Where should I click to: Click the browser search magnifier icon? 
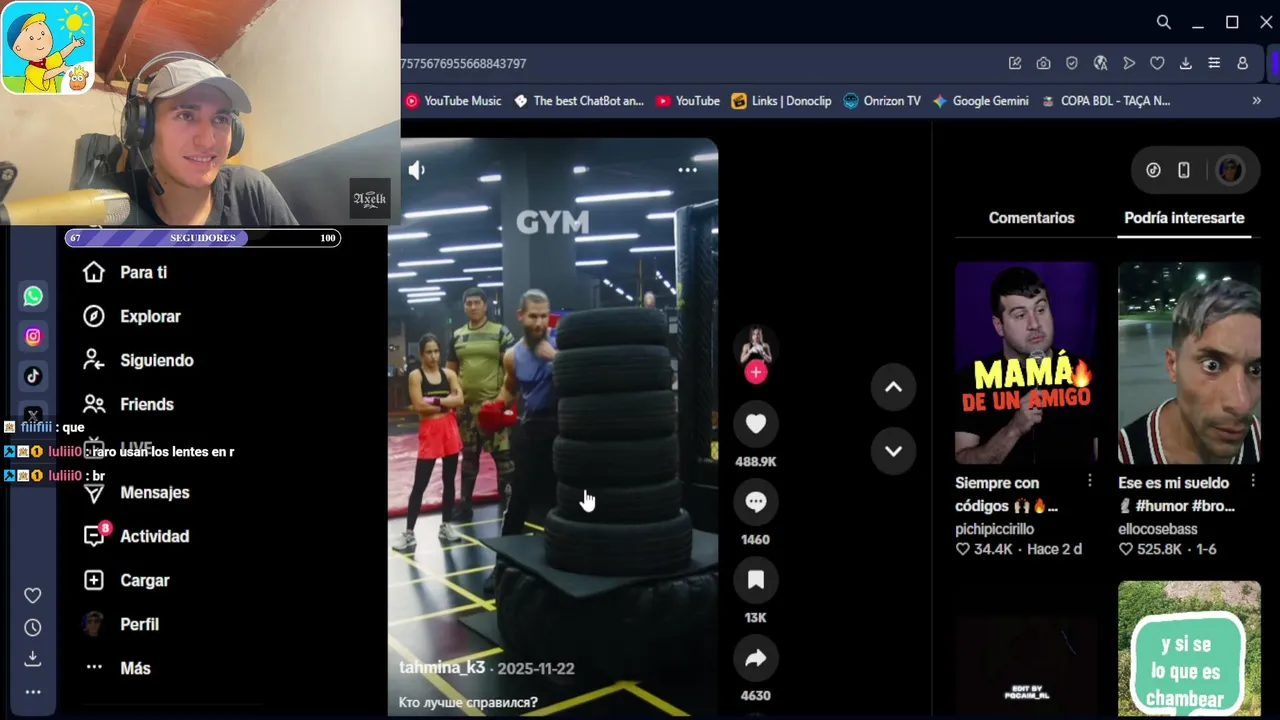click(x=1164, y=22)
